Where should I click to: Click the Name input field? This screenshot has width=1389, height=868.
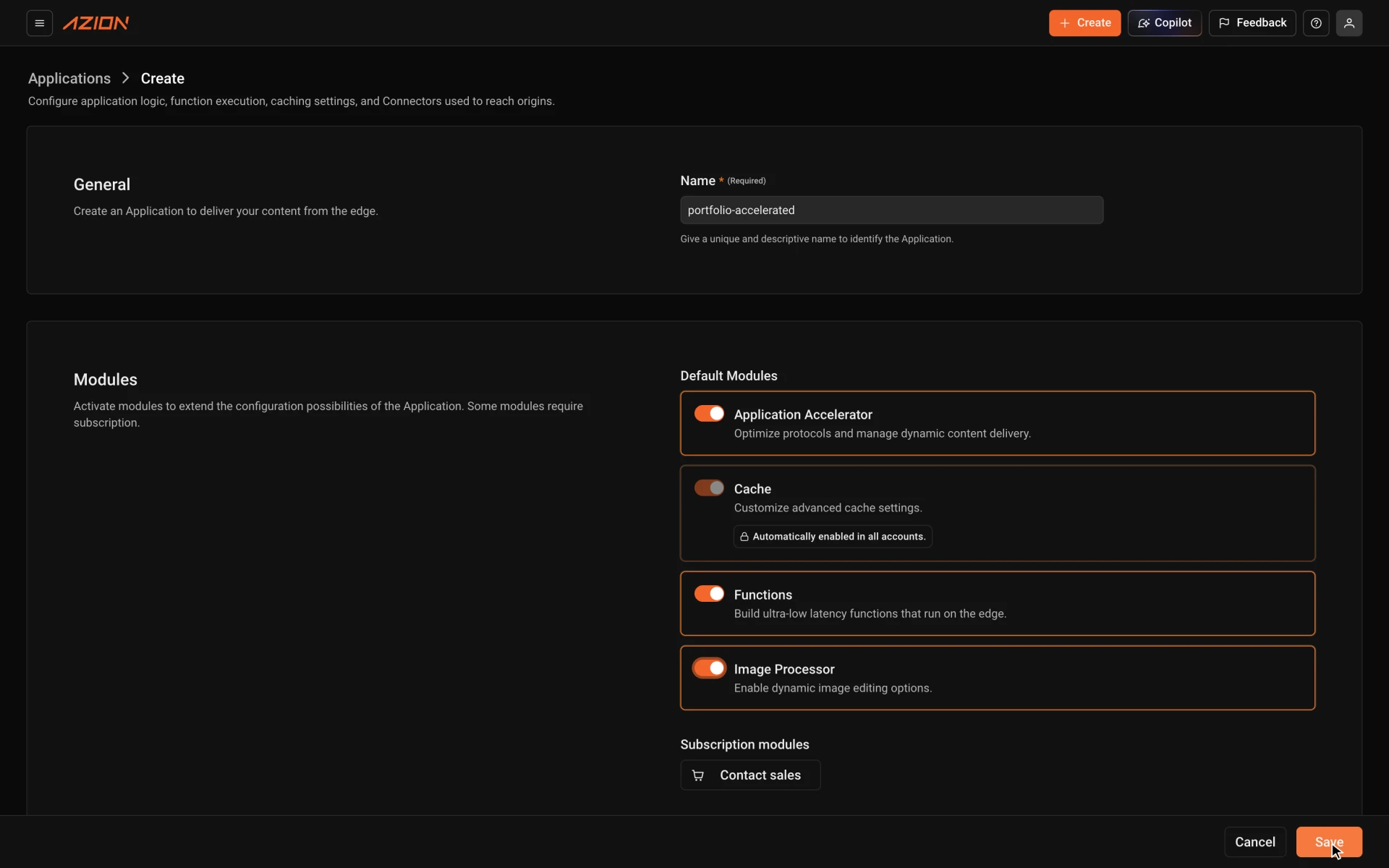891,210
